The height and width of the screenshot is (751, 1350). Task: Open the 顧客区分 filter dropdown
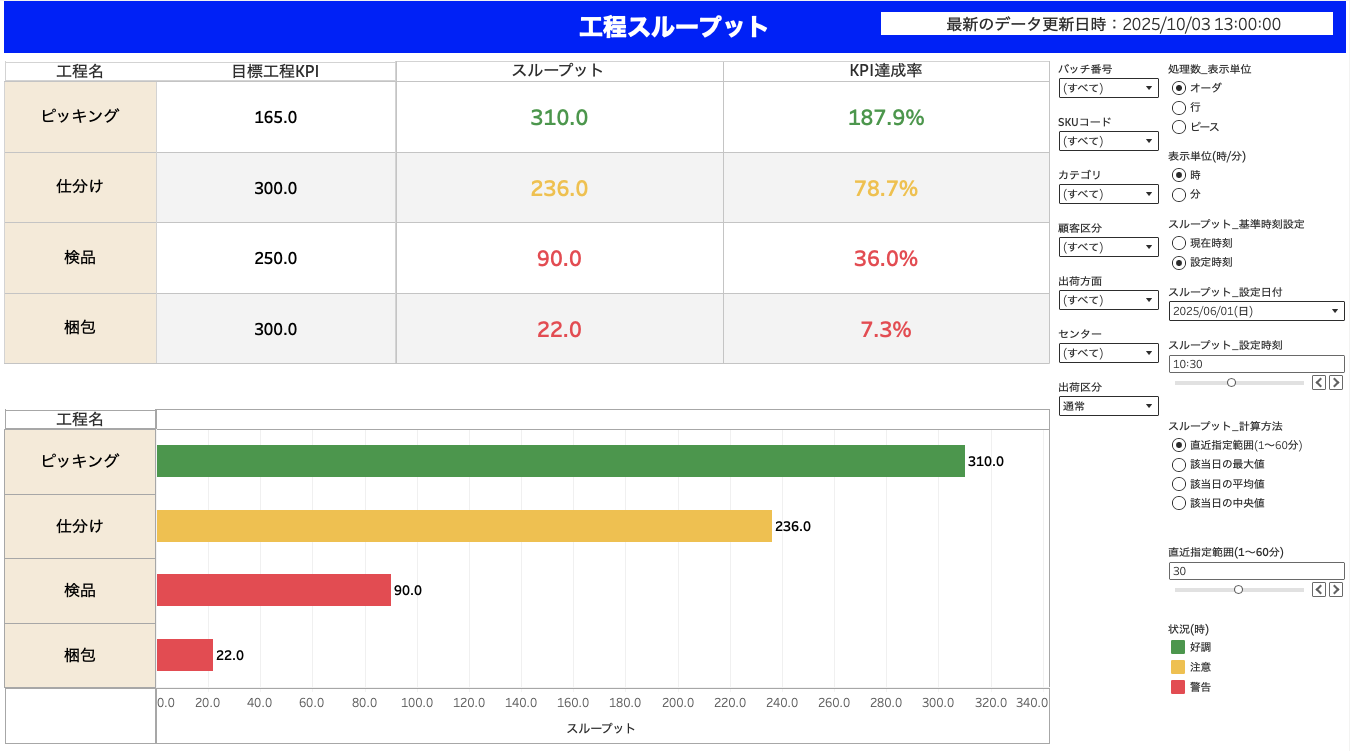pos(1108,247)
